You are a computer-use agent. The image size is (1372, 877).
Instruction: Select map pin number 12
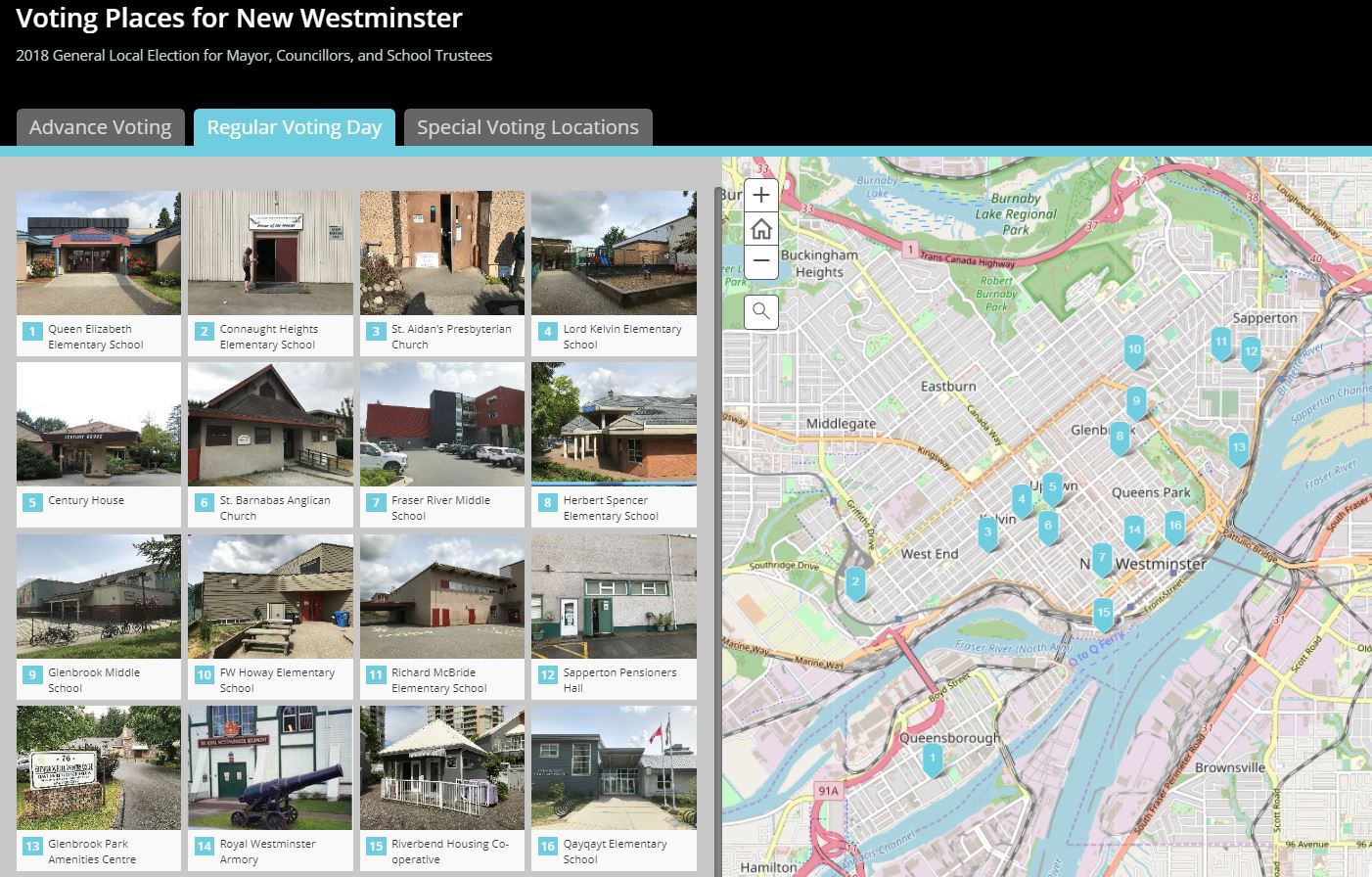point(1250,351)
